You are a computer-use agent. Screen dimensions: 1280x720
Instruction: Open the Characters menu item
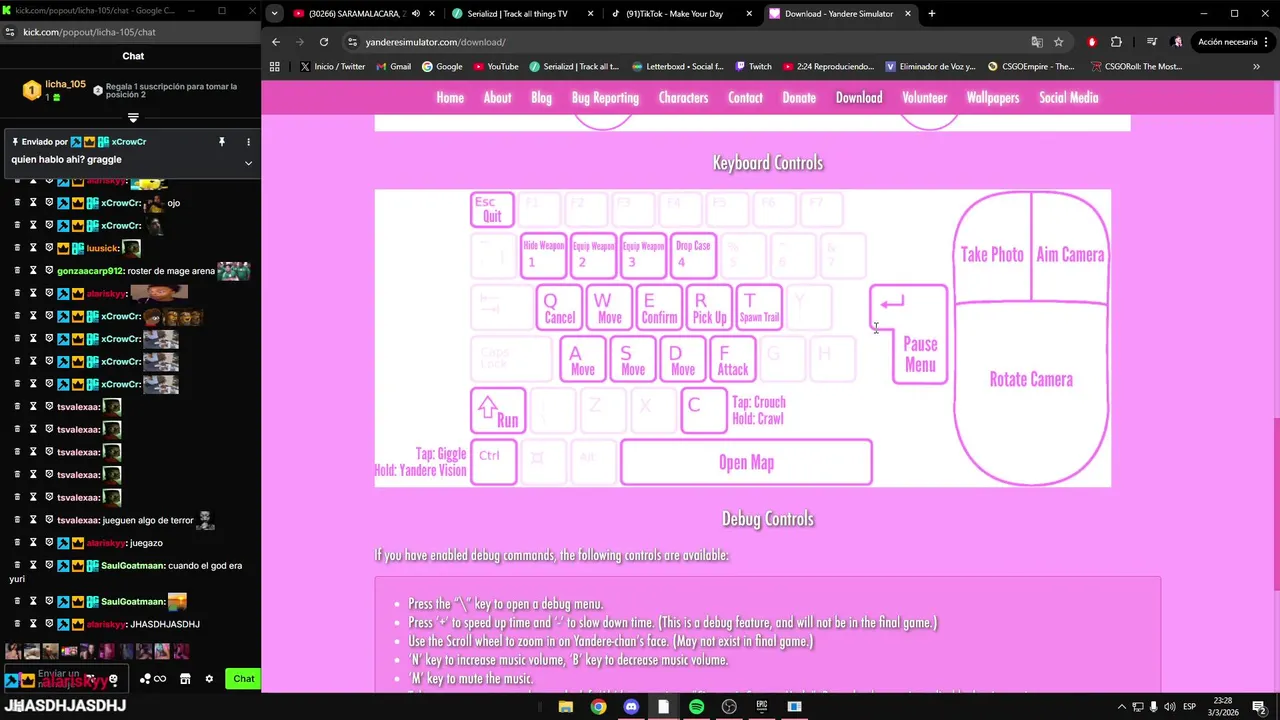(x=683, y=98)
